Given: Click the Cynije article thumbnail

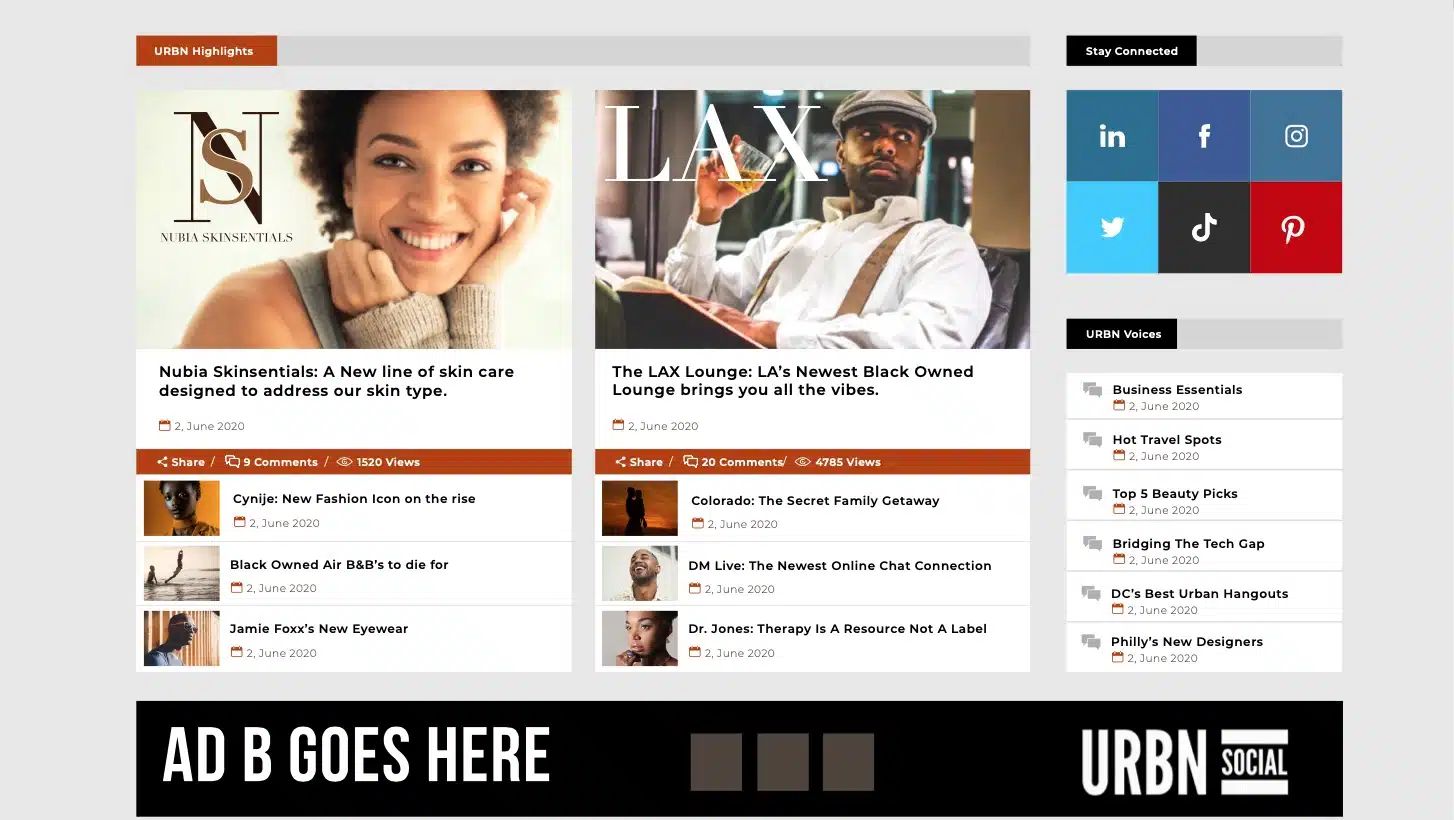Looking at the screenshot, I should coord(182,508).
